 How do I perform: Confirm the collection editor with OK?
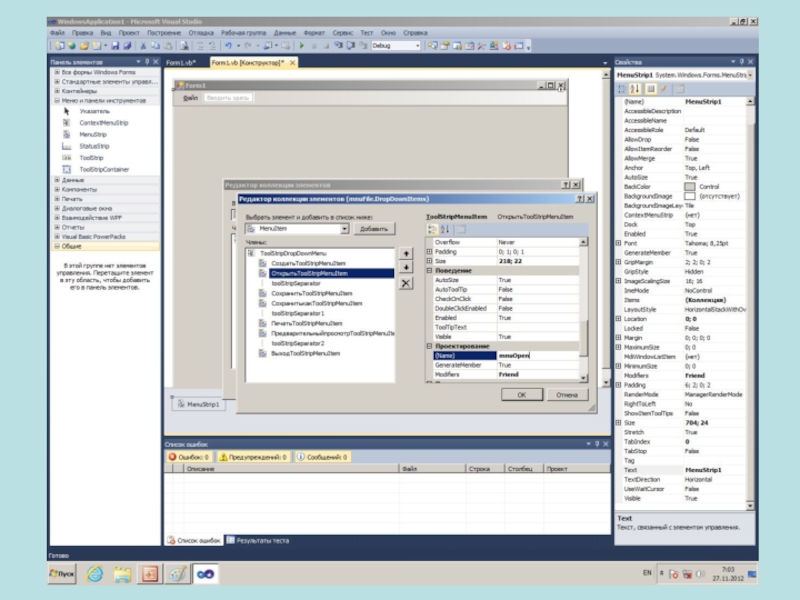[521, 394]
